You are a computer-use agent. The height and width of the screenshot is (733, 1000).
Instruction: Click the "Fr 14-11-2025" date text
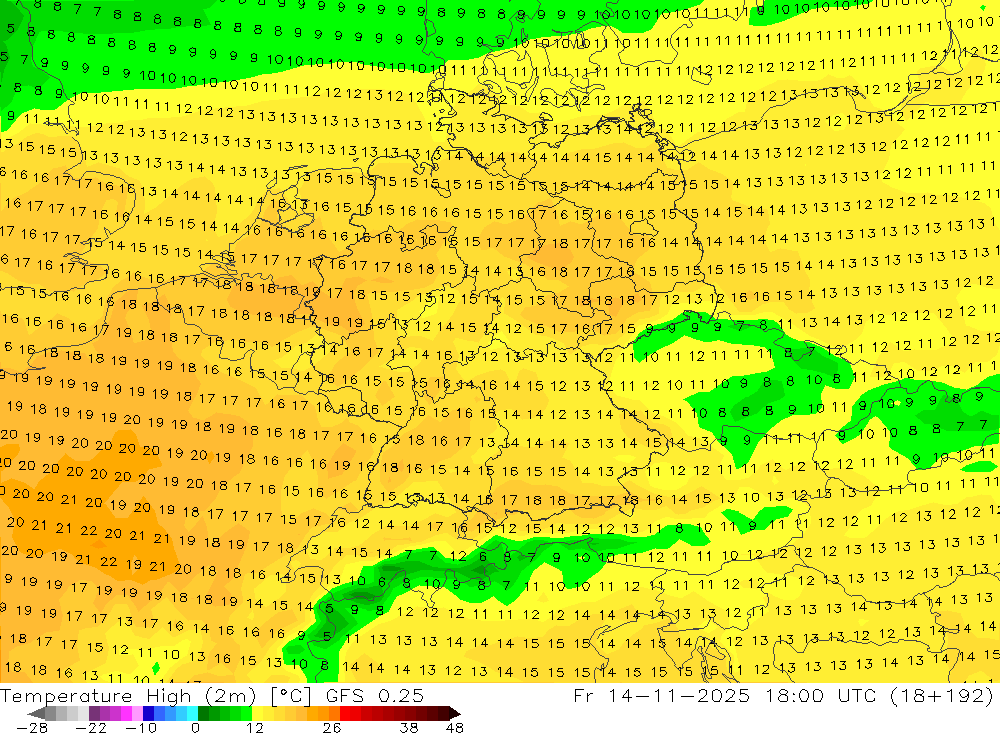tap(661, 695)
